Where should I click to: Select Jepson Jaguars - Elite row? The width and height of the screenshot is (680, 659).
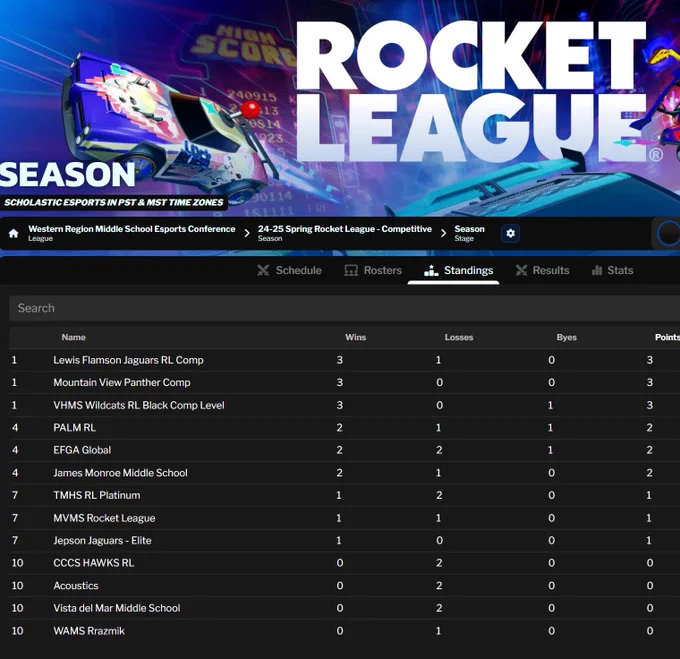[x=345, y=540]
